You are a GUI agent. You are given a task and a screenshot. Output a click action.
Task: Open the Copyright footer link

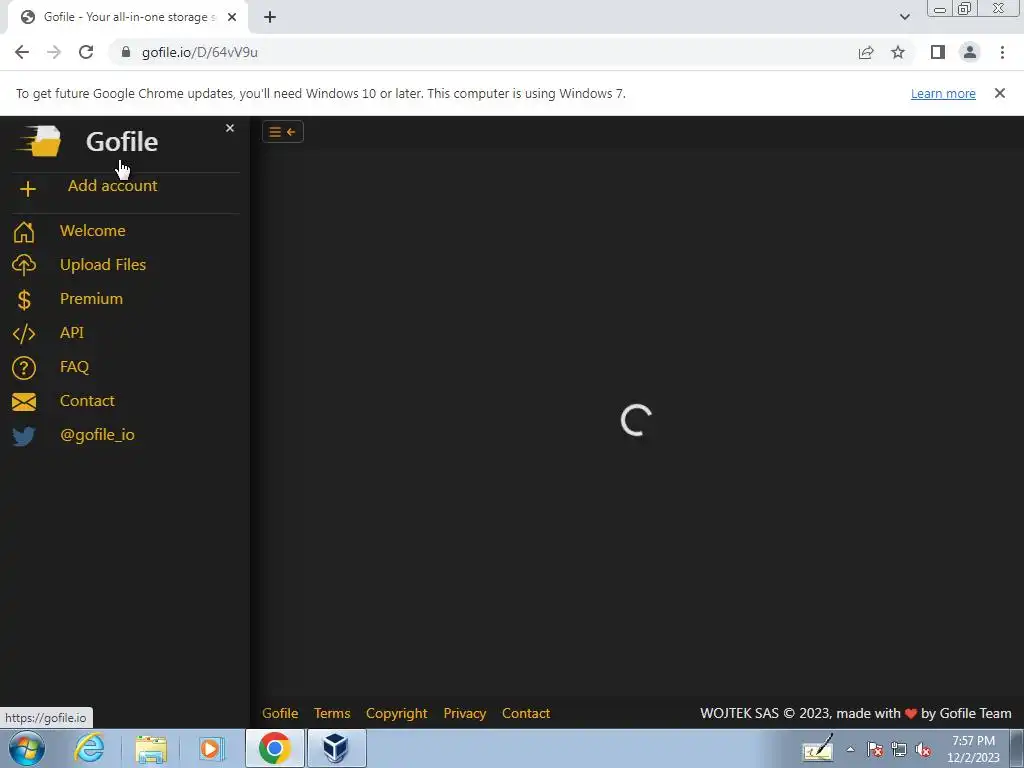[x=396, y=713]
